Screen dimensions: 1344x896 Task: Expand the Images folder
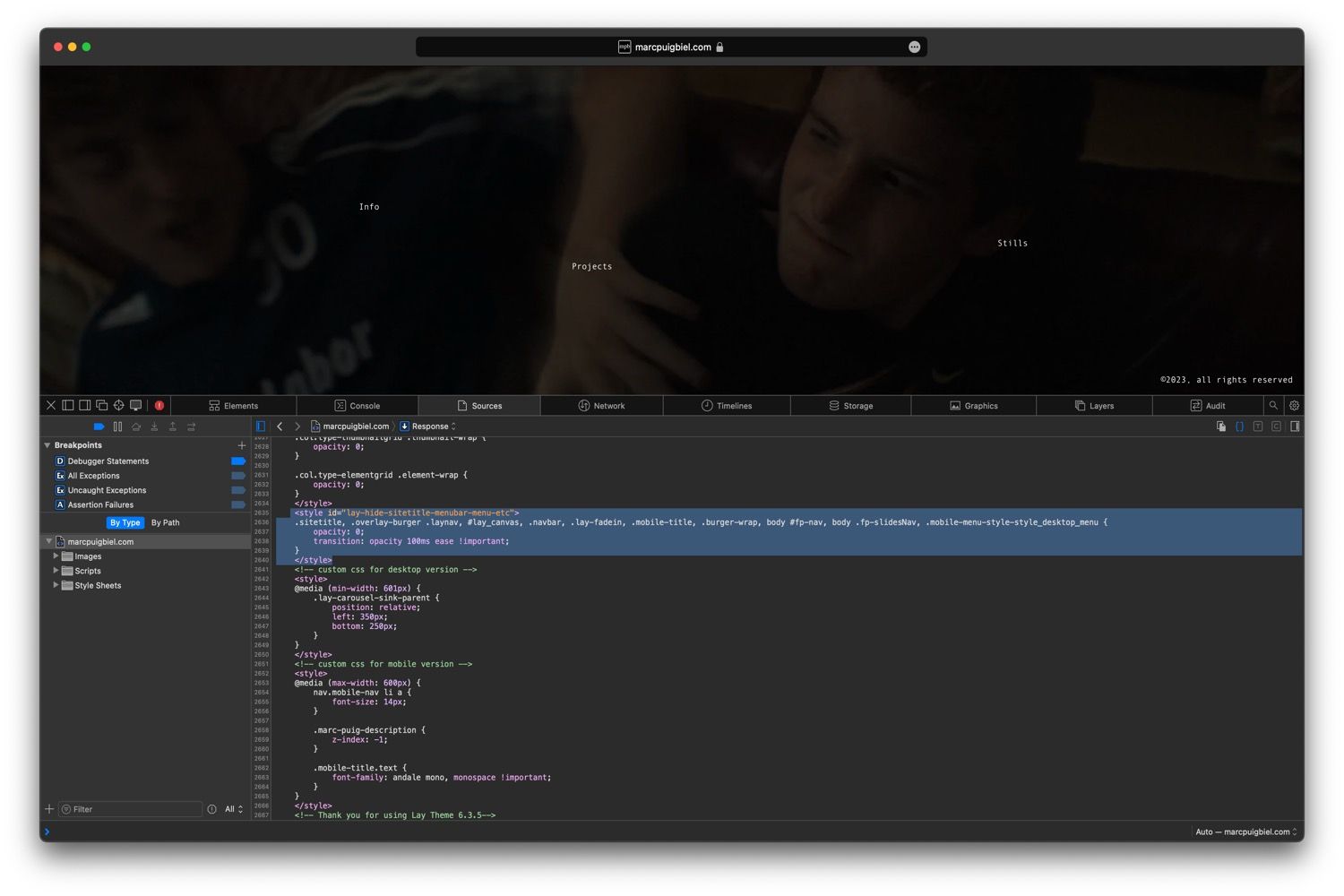point(56,556)
